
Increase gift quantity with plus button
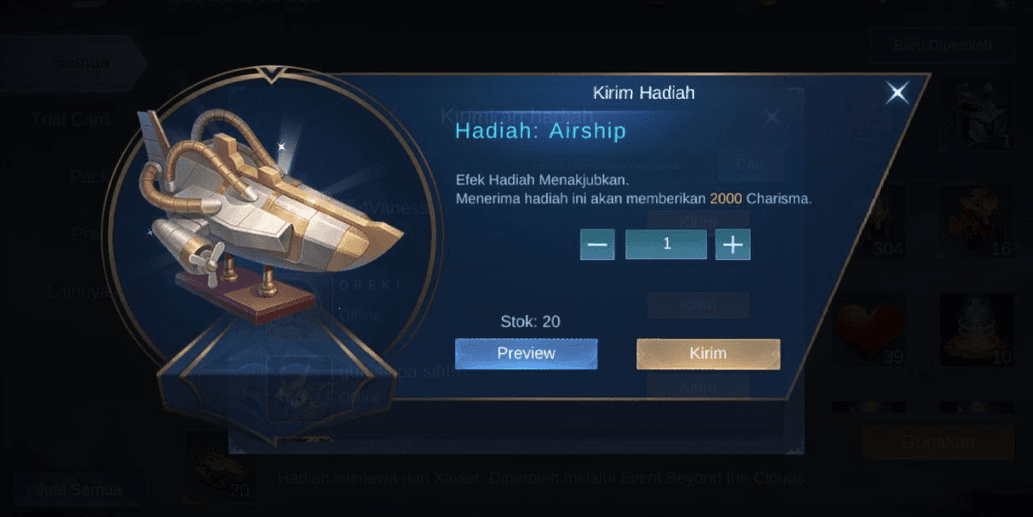click(x=733, y=244)
